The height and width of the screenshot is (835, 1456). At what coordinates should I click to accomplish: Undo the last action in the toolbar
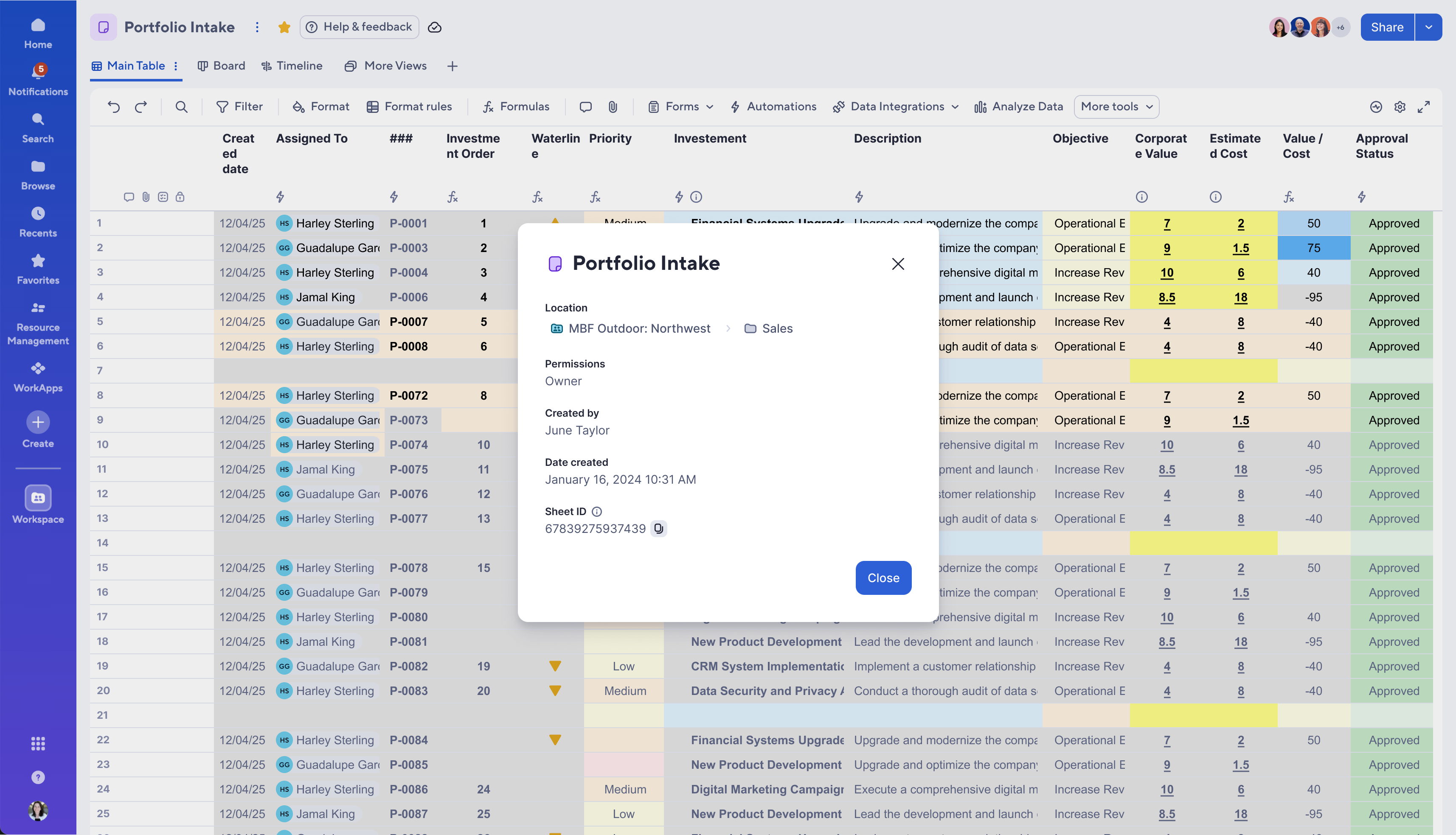114,106
